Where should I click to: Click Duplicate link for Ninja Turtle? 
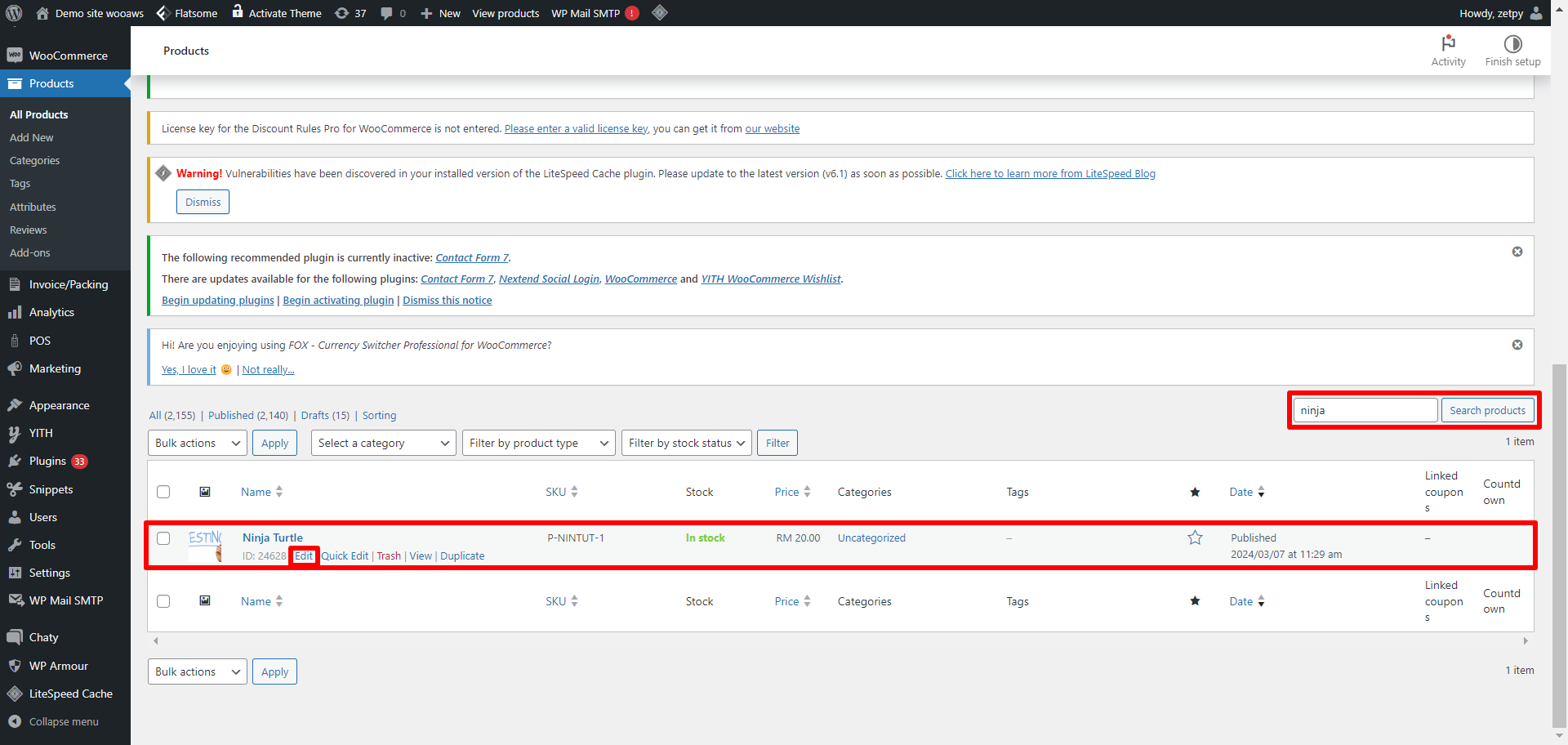(462, 555)
